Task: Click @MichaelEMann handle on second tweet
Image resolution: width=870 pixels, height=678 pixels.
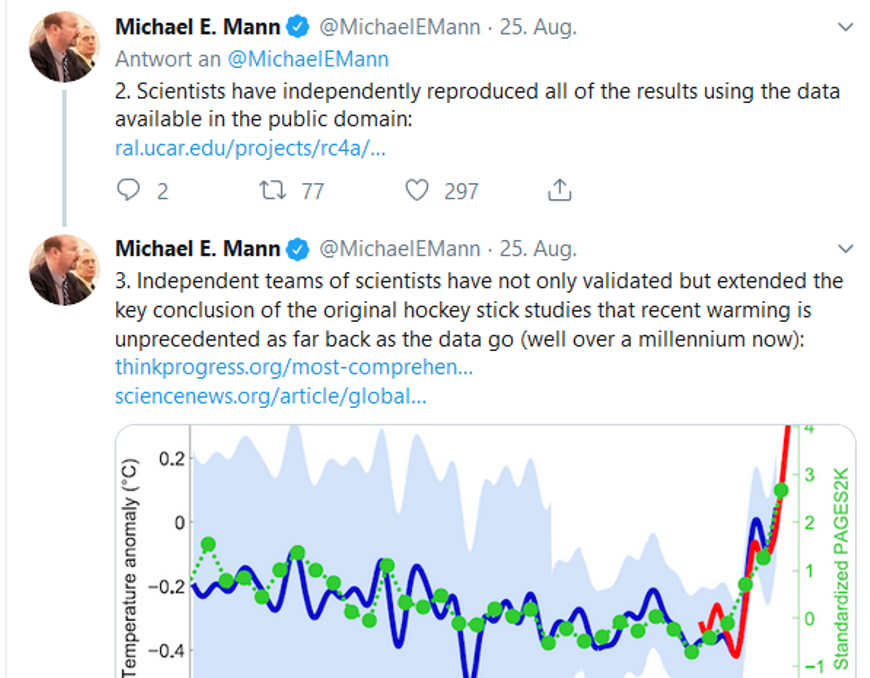Action: (x=399, y=249)
